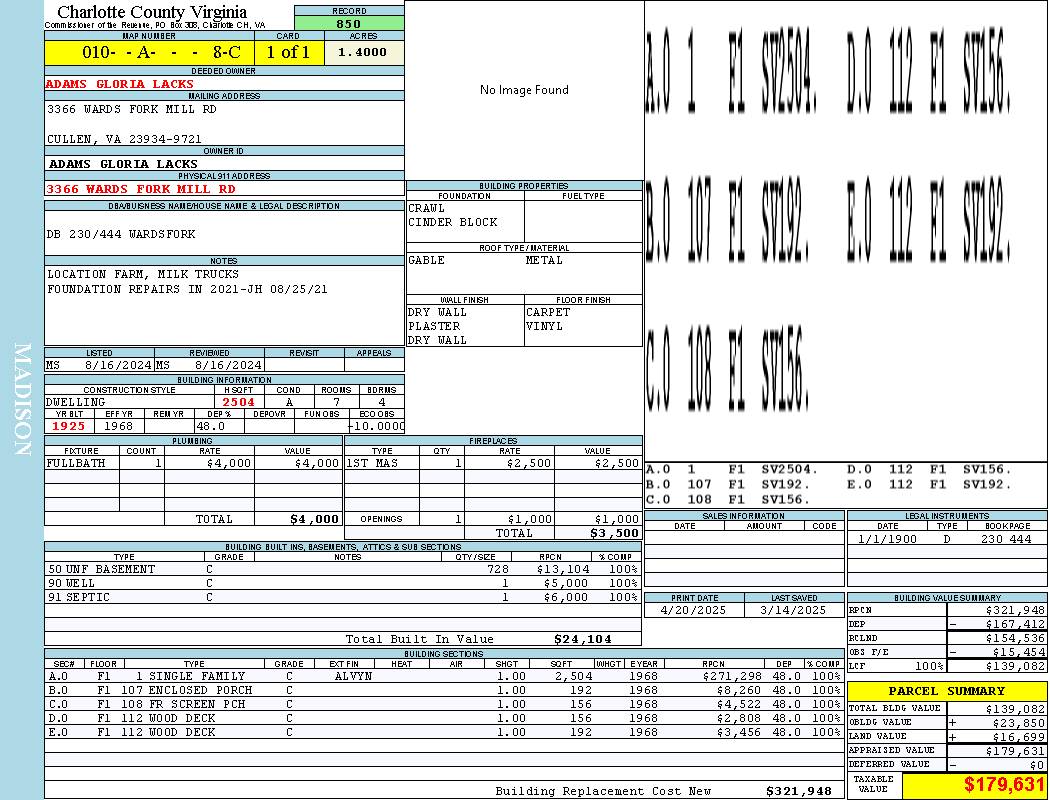Image resolution: width=1050 pixels, height=800 pixels.
Task: Select the FOUNDATION REPAIRS IN 2021 note
Action: pyautogui.click(x=187, y=289)
